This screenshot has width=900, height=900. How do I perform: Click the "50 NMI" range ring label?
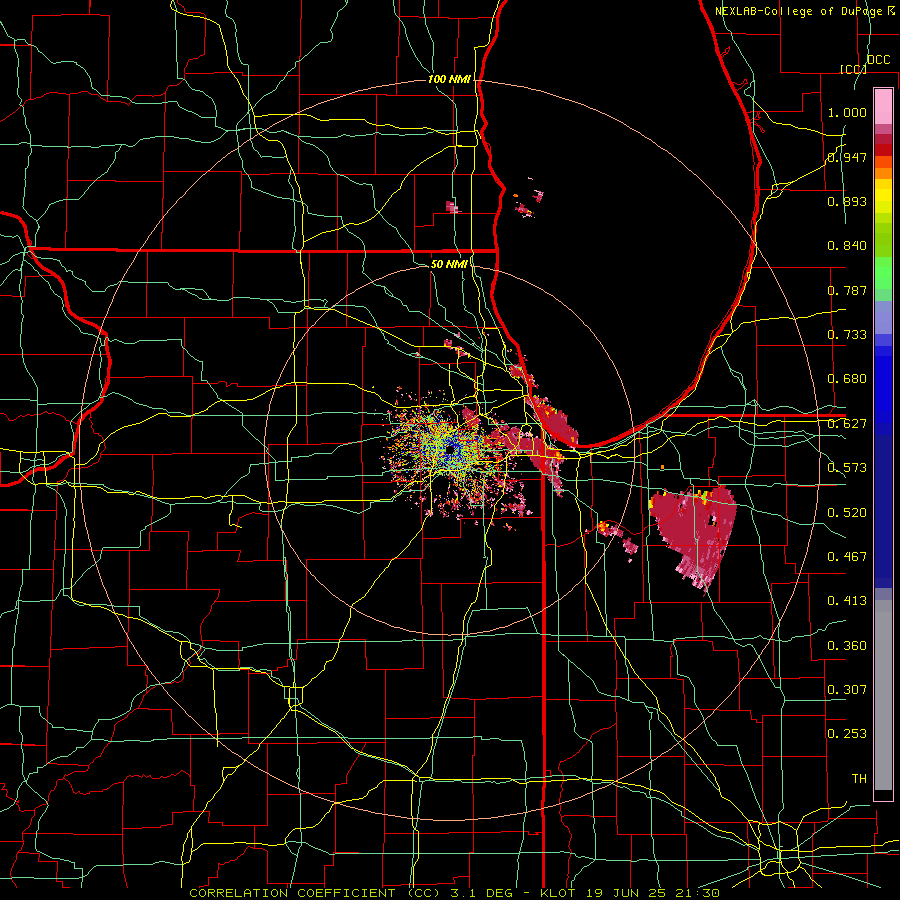[x=449, y=264]
